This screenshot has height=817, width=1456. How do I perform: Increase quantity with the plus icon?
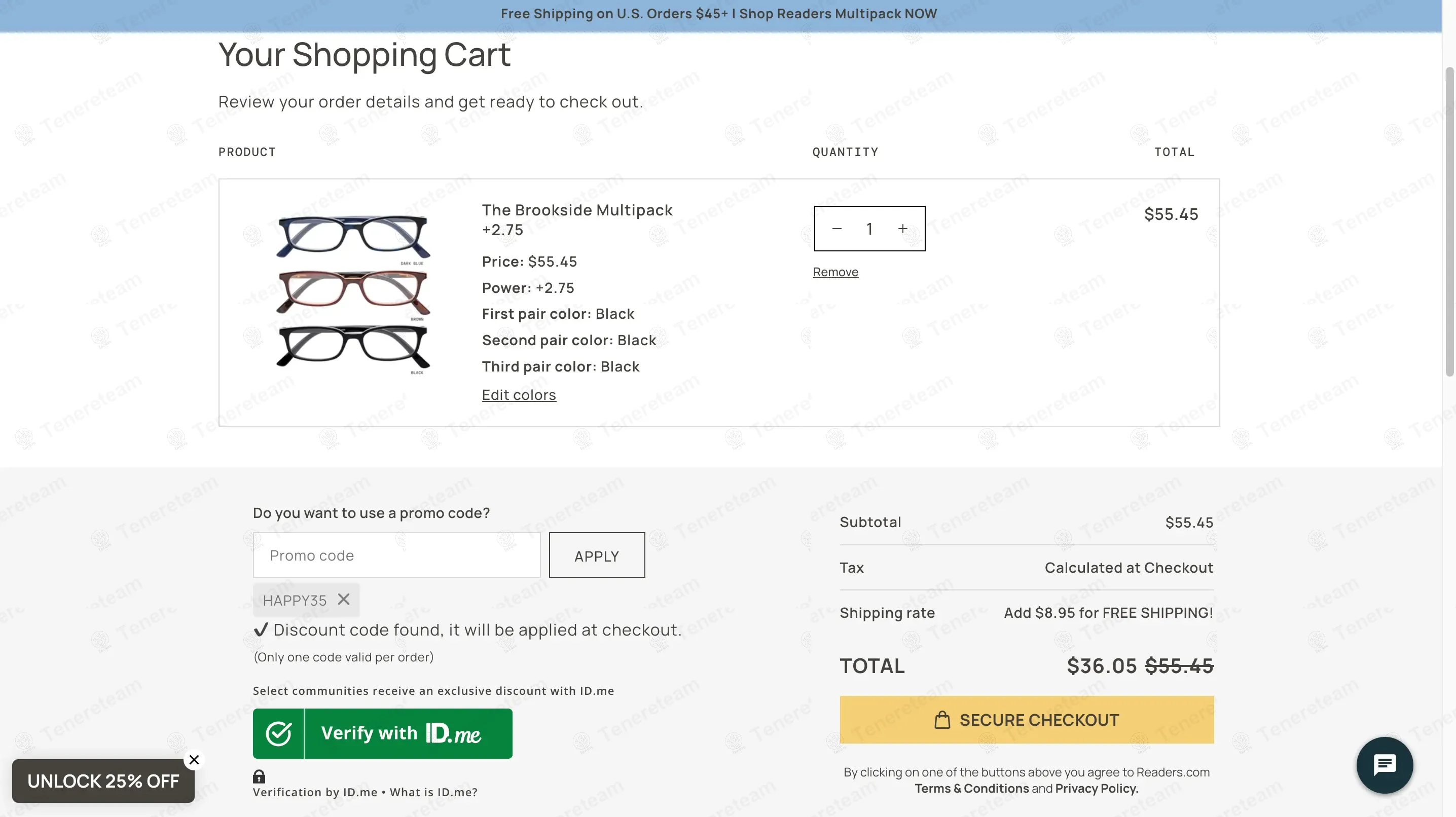pos(903,229)
